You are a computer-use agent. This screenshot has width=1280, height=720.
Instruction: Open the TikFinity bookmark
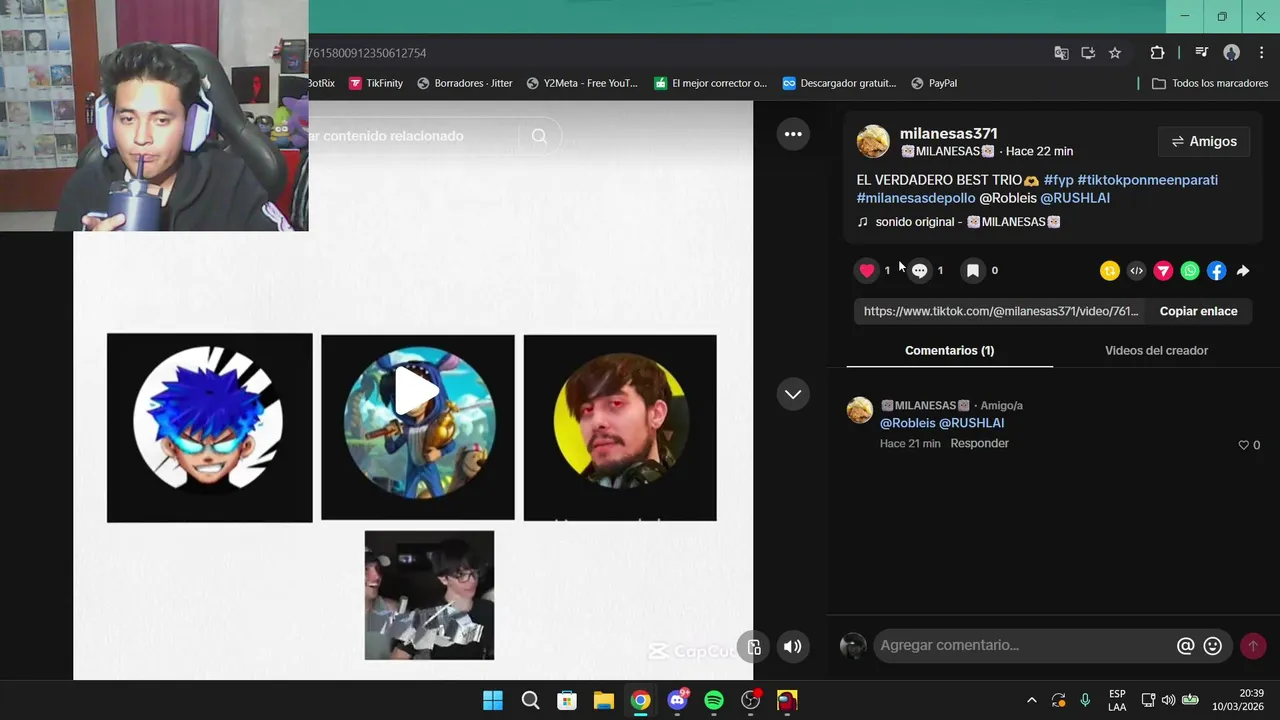(x=375, y=83)
